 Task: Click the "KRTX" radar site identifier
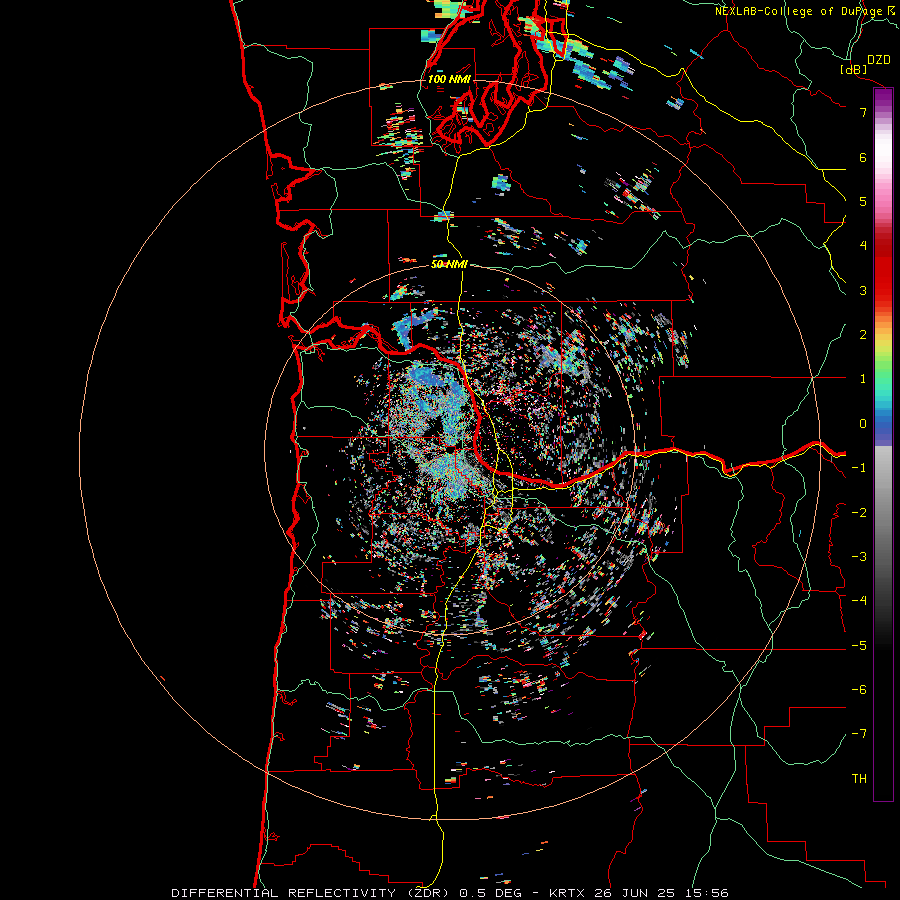[x=567, y=893]
